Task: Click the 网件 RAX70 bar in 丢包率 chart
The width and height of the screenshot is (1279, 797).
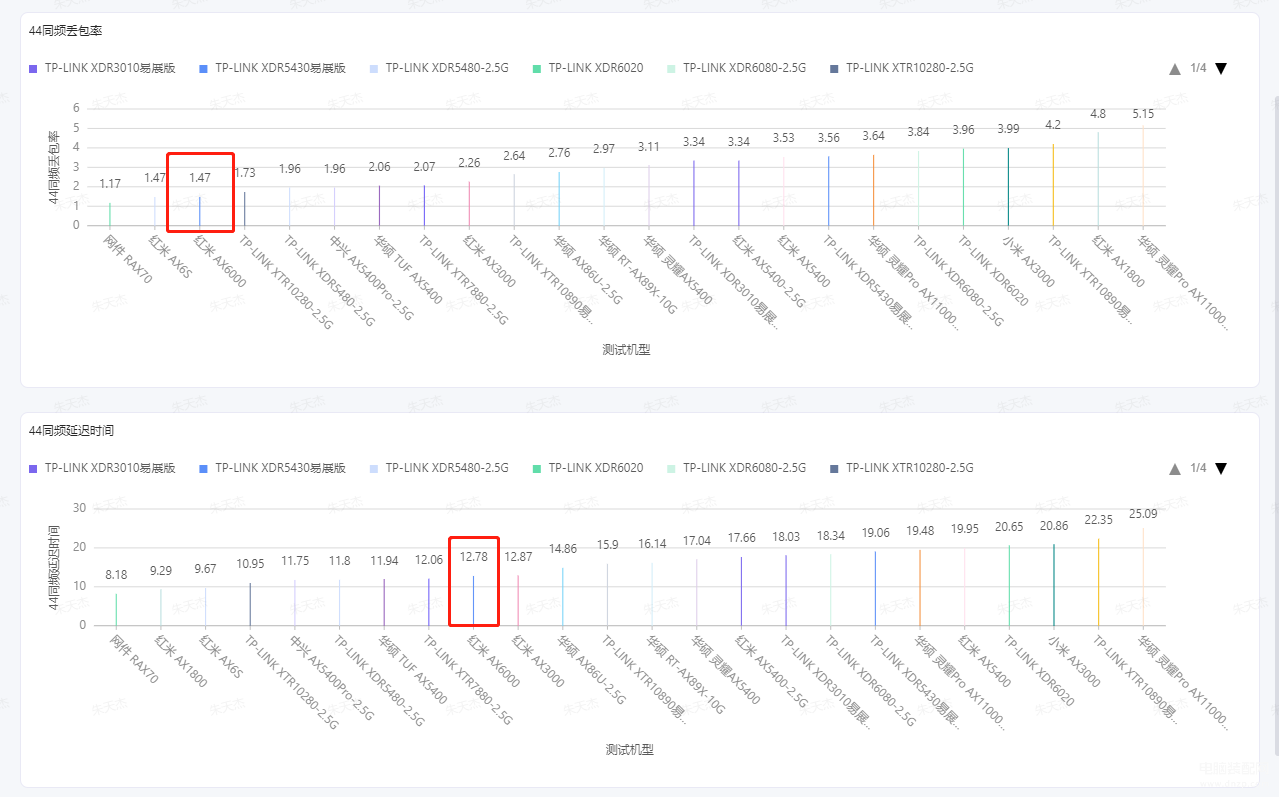Action: point(110,214)
